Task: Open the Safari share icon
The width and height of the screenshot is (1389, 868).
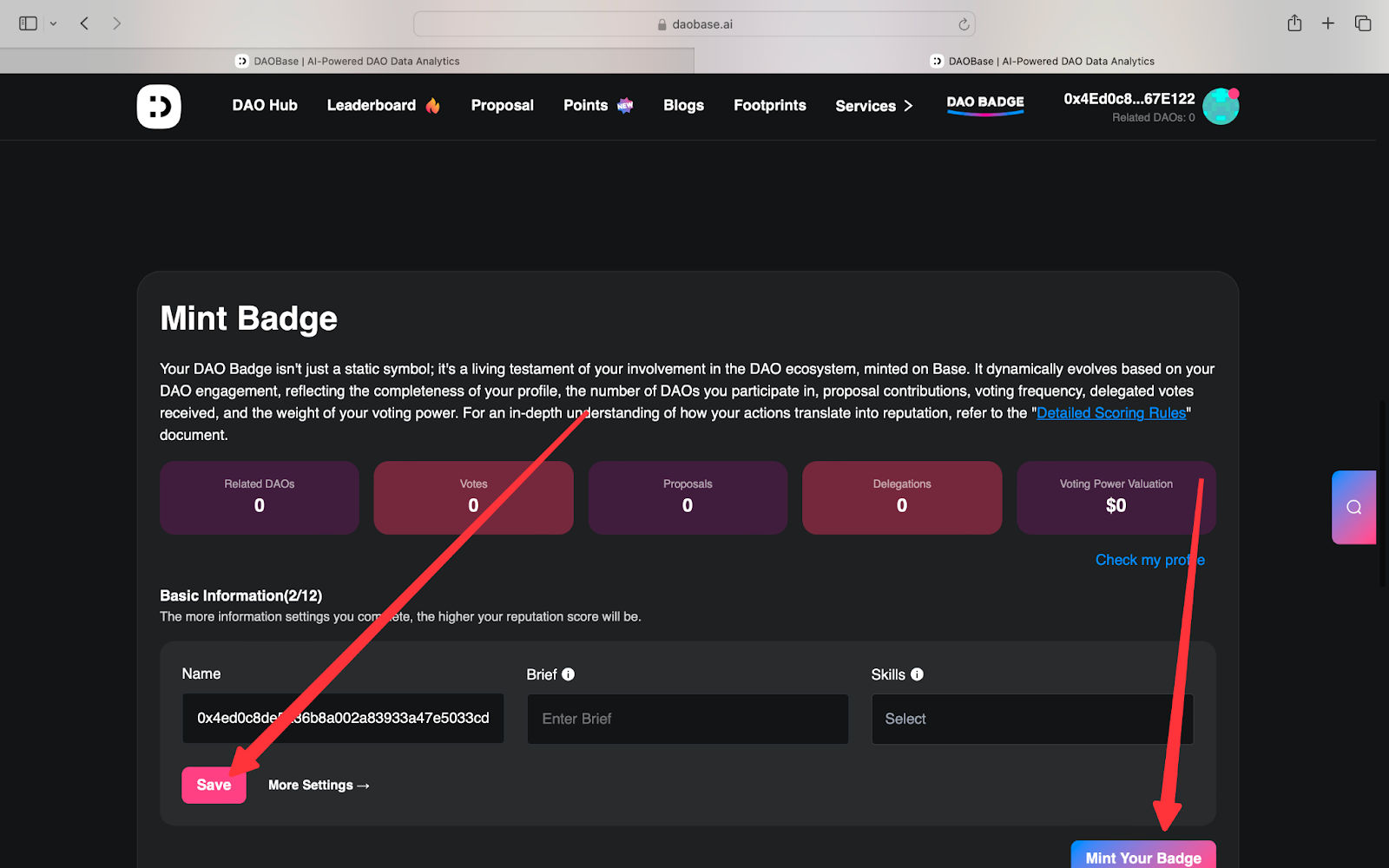Action: click(x=1294, y=23)
